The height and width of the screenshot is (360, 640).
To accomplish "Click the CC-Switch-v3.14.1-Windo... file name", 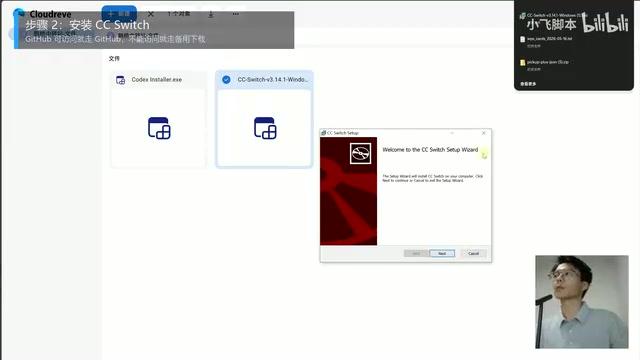I will 273,80.
